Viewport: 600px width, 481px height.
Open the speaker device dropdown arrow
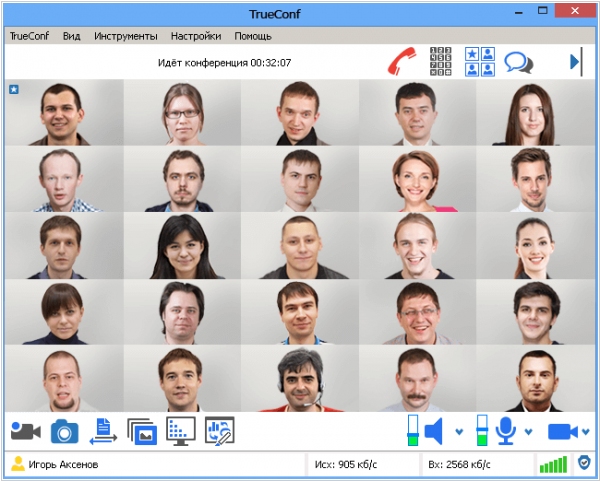point(459,432)
